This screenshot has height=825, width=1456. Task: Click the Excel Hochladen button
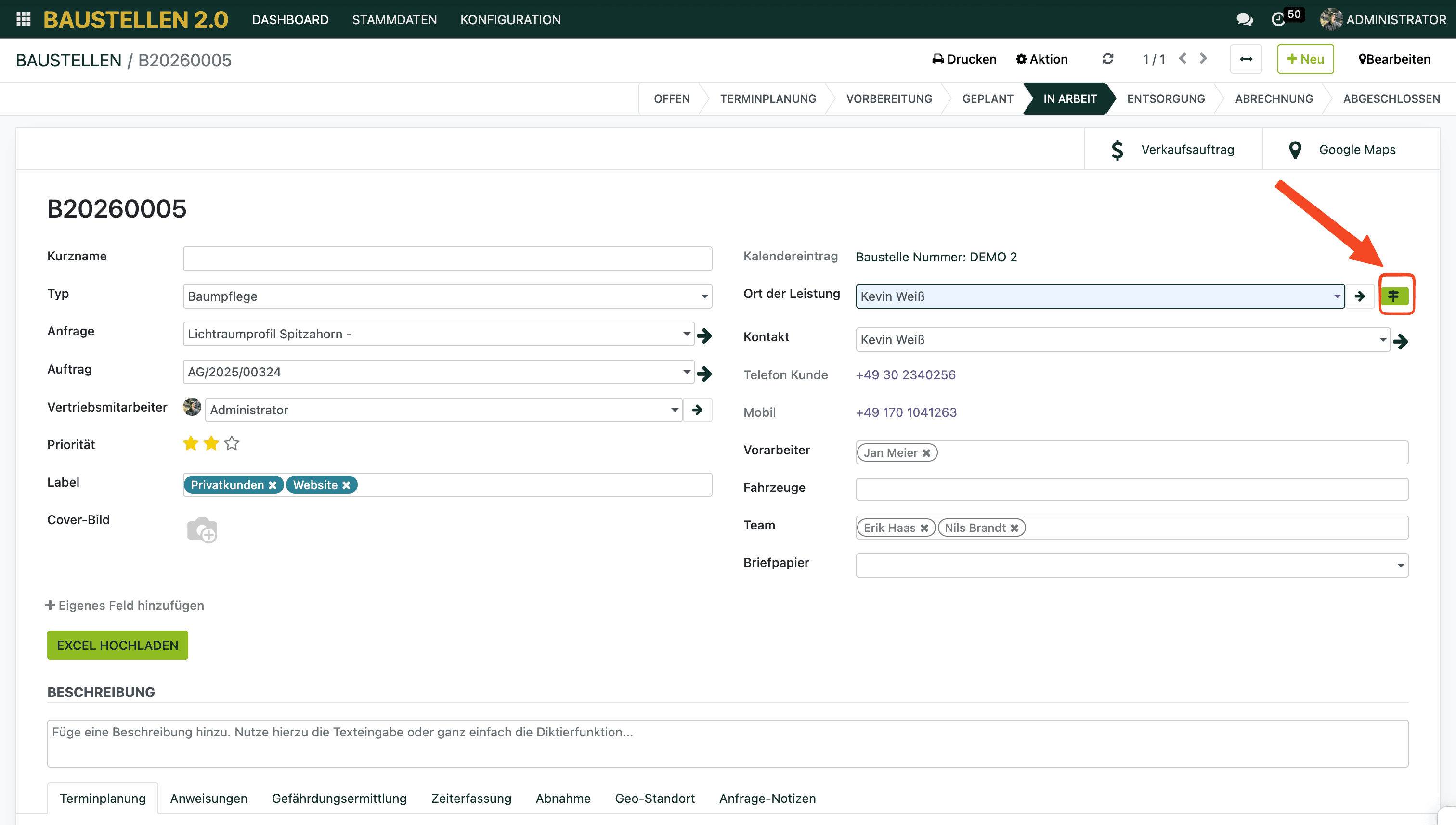tap(117, 645)
